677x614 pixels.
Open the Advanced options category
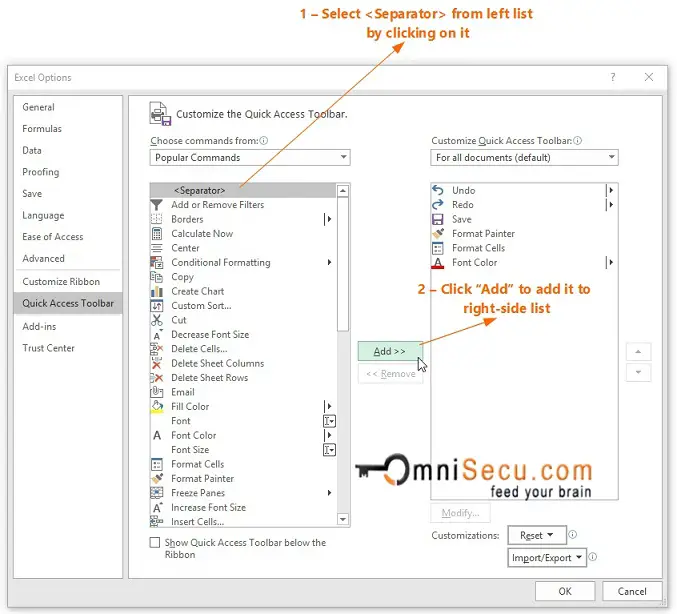[x=43, y=258]
